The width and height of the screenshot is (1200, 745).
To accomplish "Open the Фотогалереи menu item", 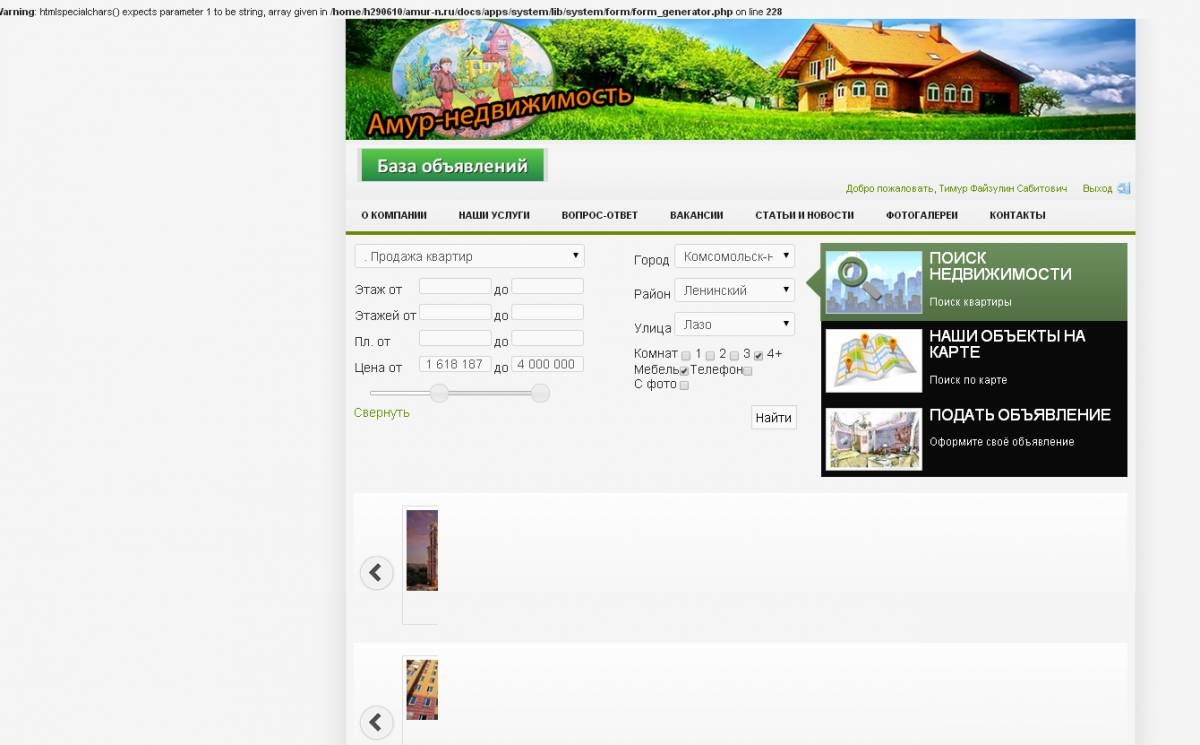I will click(922, 215).
